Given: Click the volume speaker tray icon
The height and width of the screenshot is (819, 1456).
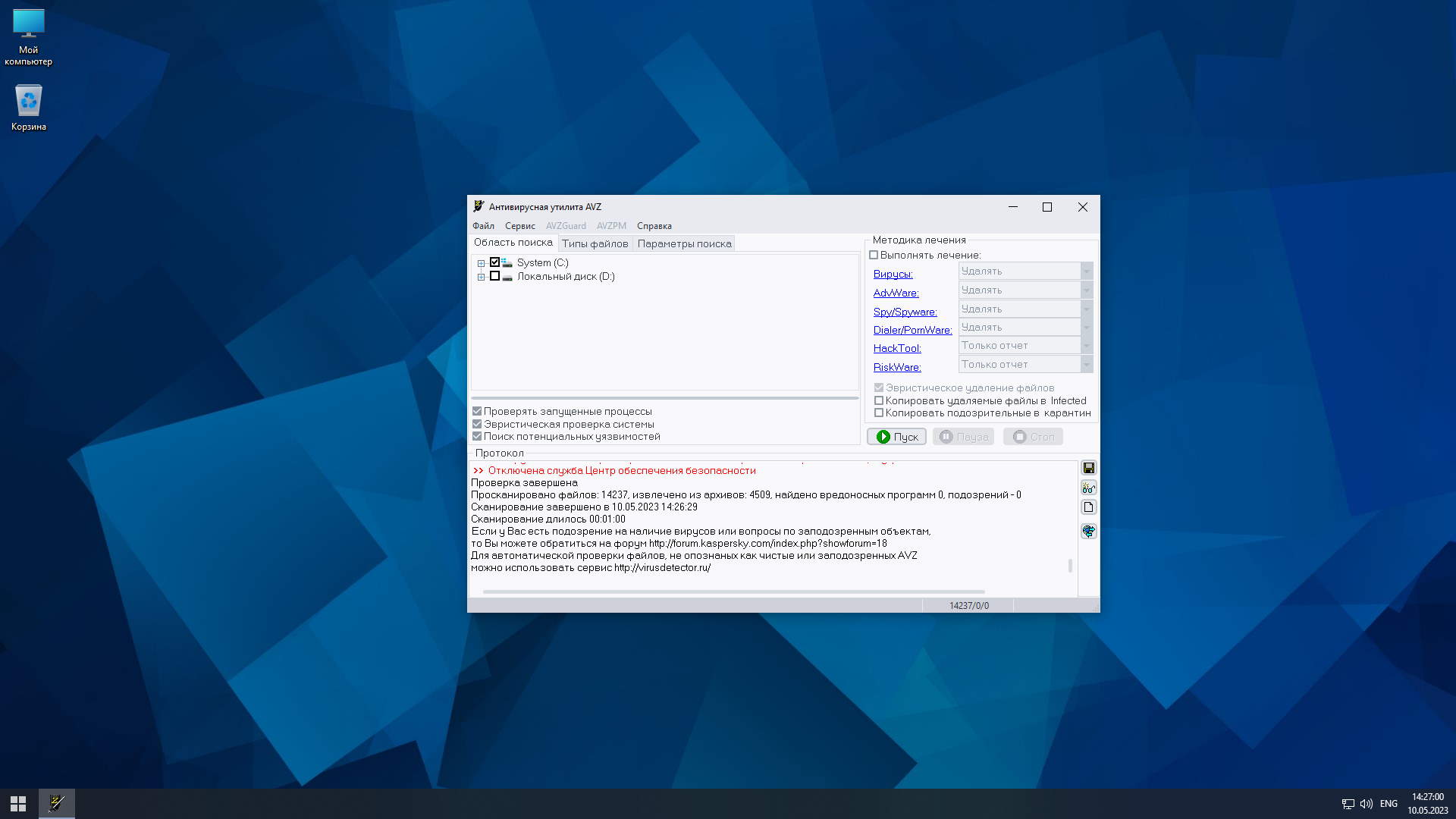Looking at the screenshot, I should 1366,804.
